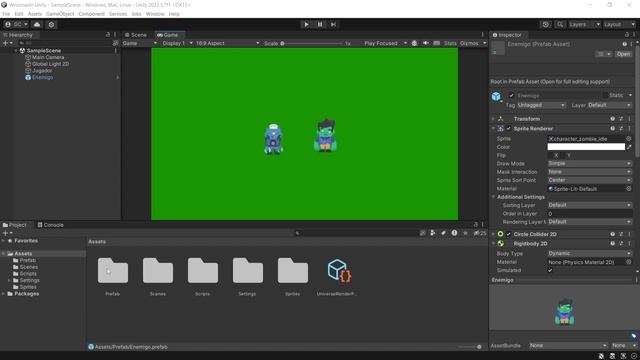
Task: Open the File menu
Action: coord(6,14)
